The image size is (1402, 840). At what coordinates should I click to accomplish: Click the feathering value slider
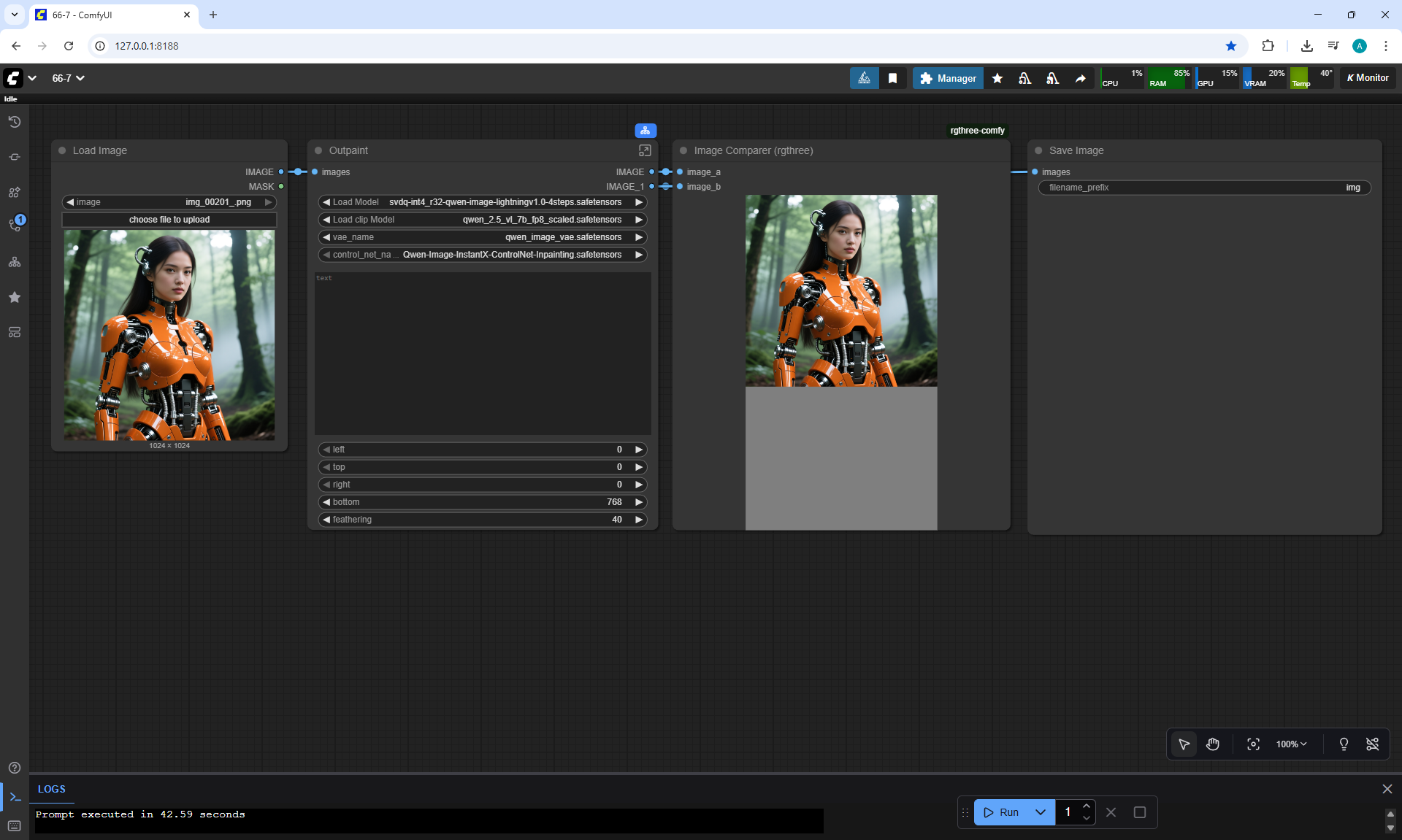click(x=482, y=520)
